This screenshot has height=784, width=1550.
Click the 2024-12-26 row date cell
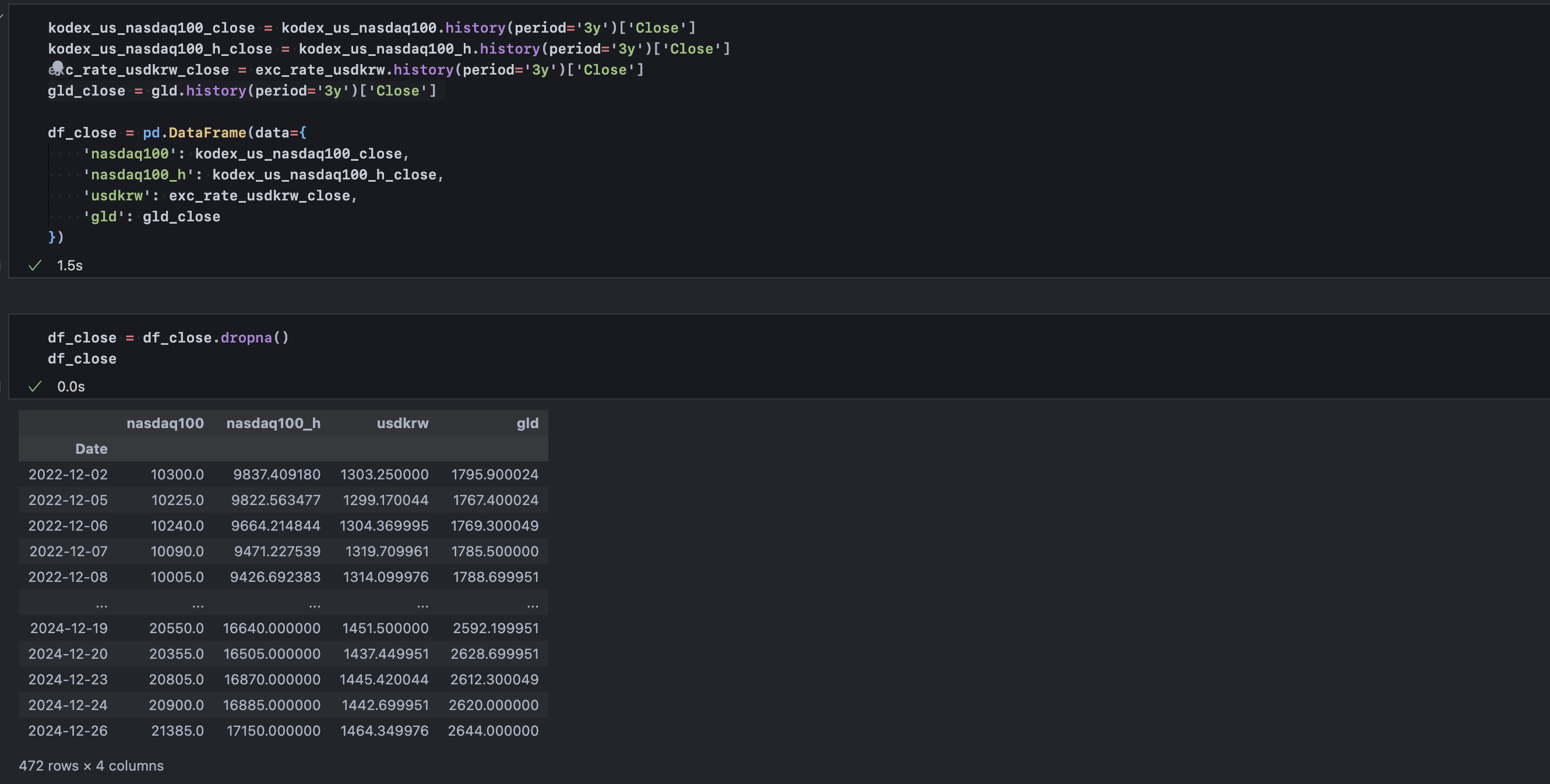(x=68, y=730)
